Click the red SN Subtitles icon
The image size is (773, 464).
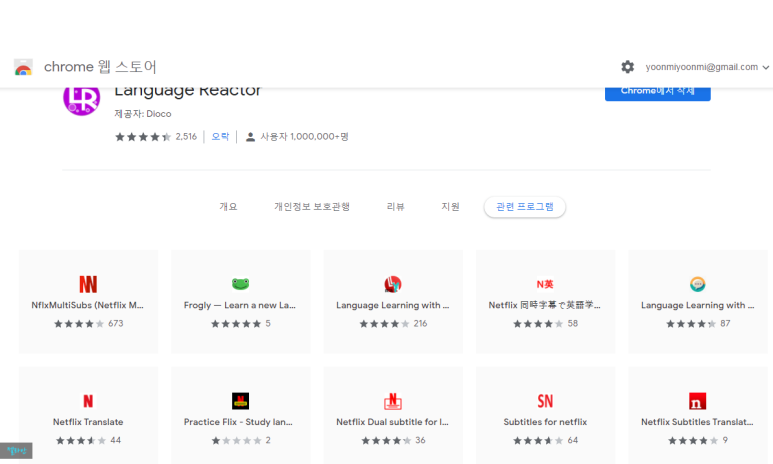coord(545,401)
